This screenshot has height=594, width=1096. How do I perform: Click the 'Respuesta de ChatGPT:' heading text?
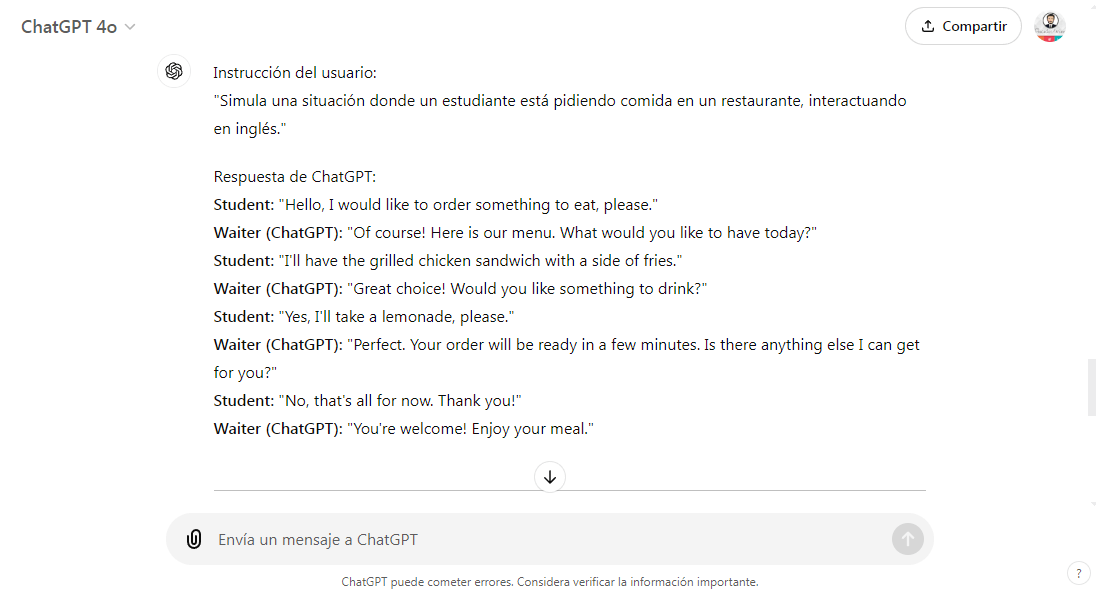pos(295,177)
